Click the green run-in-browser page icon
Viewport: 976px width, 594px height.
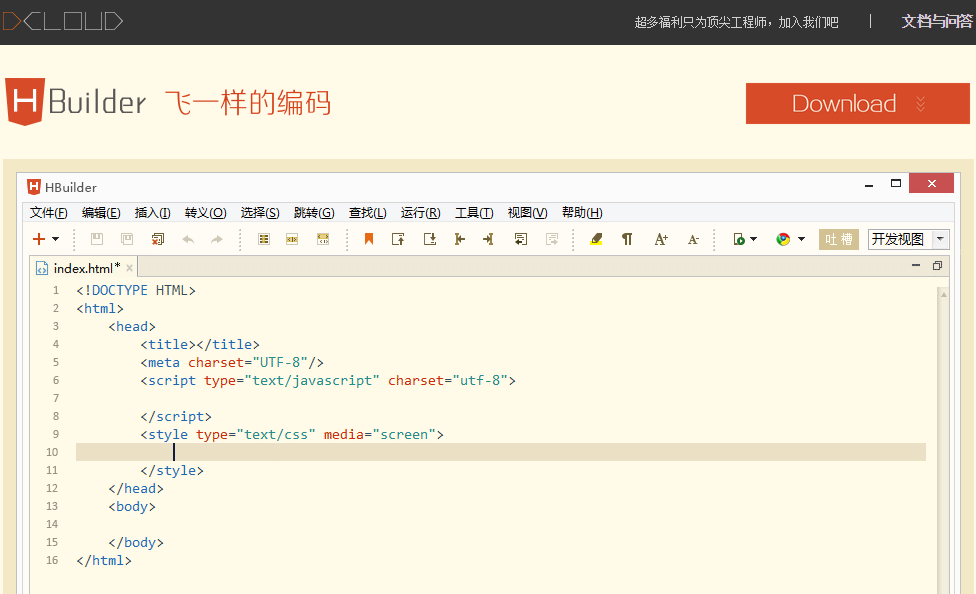tap(739, 239)
